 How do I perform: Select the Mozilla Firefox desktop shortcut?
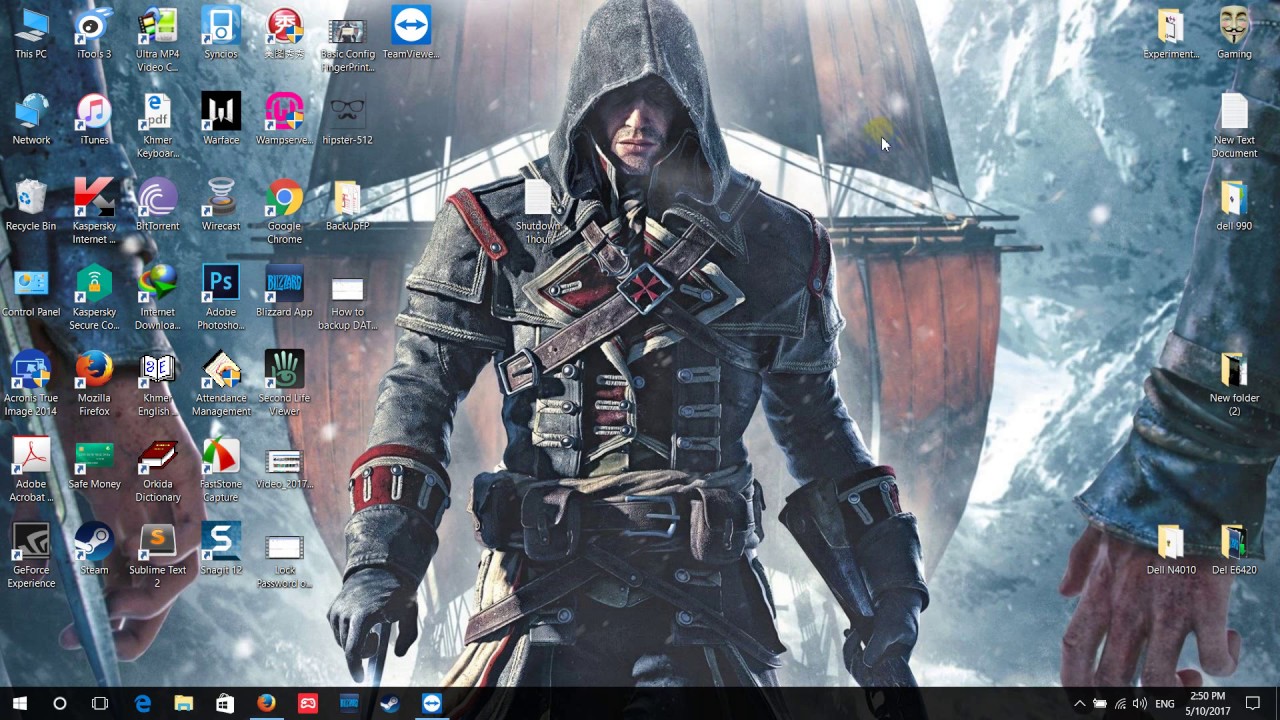94,384
